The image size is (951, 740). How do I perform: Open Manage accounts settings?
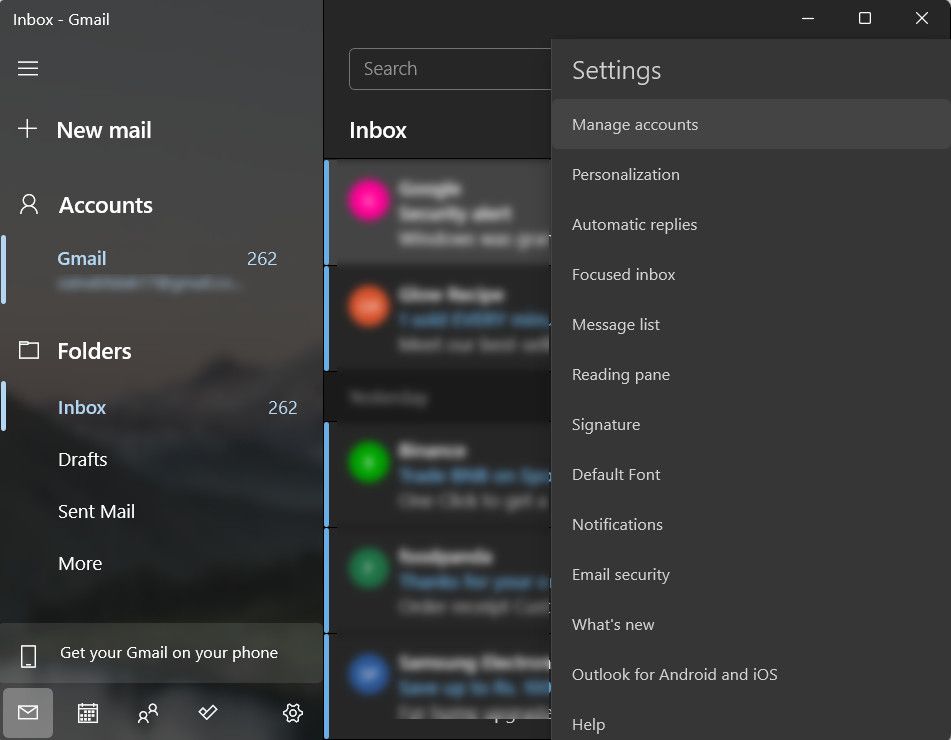coord(751,124)
